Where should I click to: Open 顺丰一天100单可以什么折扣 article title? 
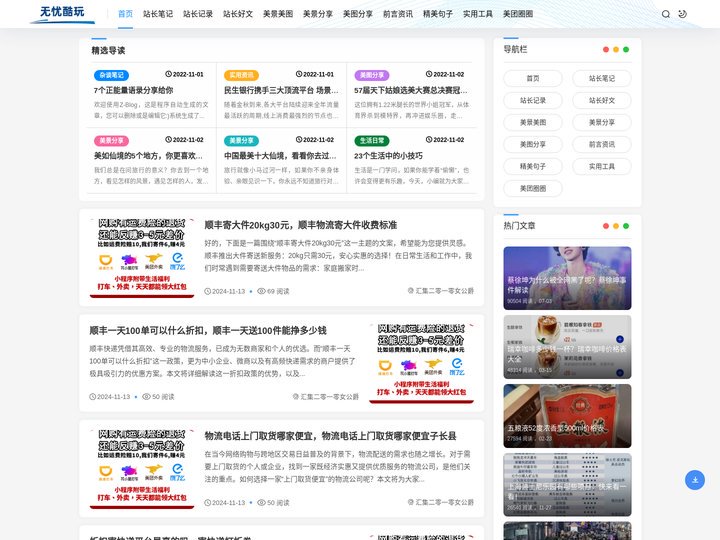coord(208,331)
